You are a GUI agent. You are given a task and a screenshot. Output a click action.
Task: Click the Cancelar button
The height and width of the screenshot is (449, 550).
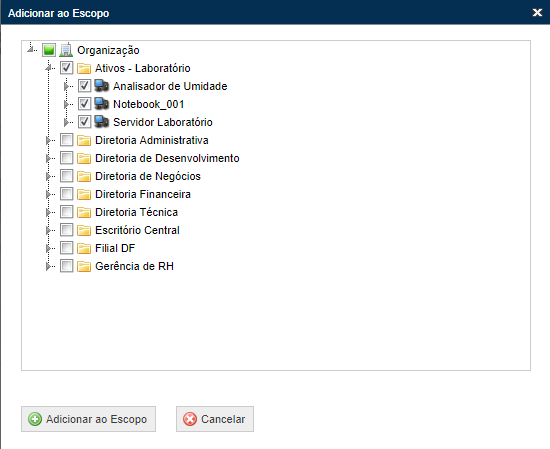(x=215, y=419)
